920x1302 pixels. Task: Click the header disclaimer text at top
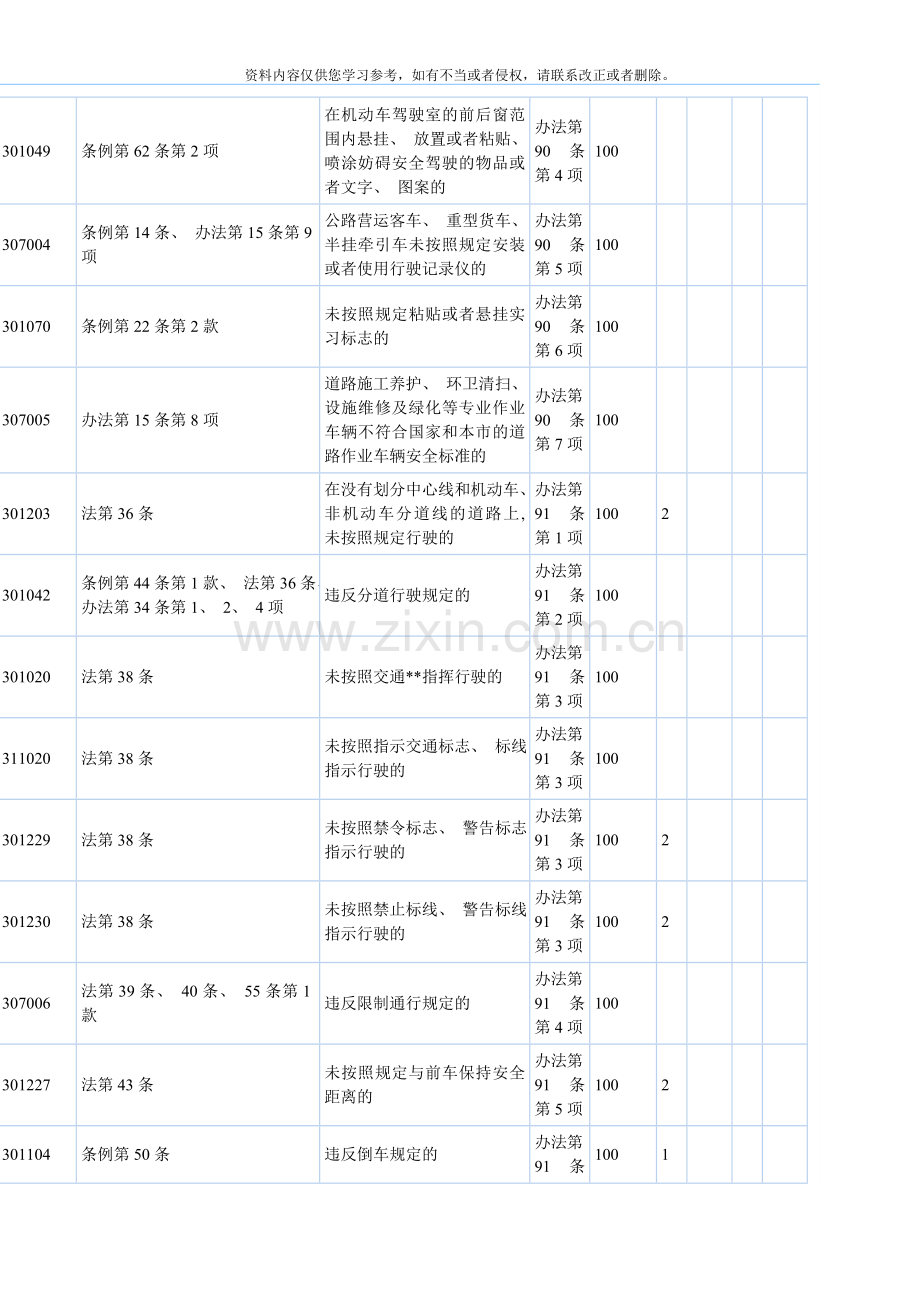[459, 75]
